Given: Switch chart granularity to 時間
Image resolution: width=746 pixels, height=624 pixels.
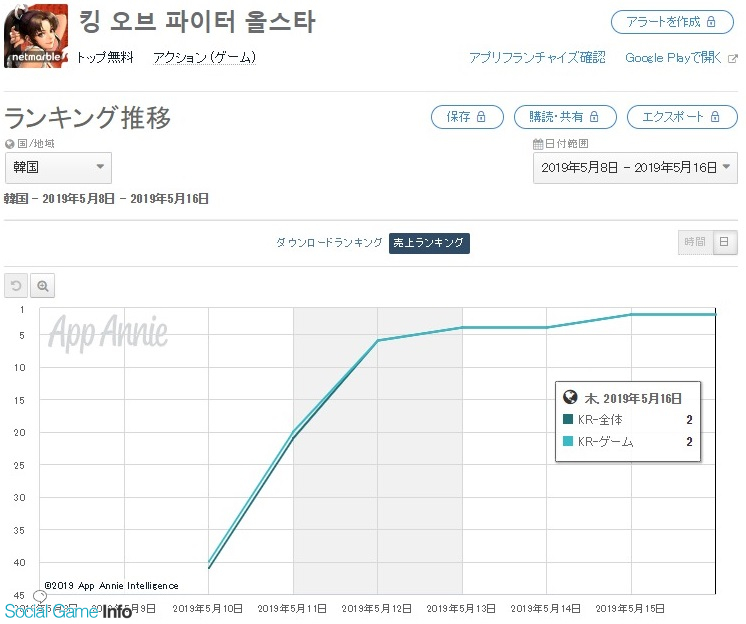Looking at the screenshot, I should click(695, 242).
